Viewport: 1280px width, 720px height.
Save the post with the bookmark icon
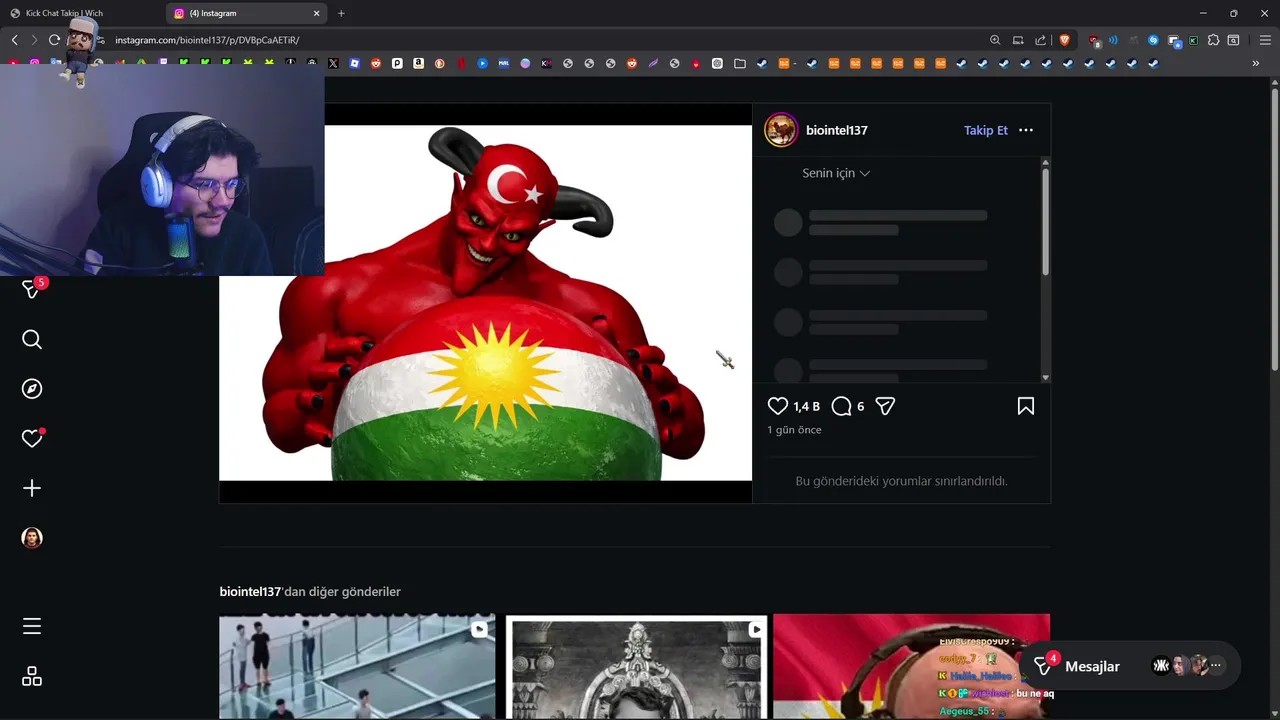1026,406
